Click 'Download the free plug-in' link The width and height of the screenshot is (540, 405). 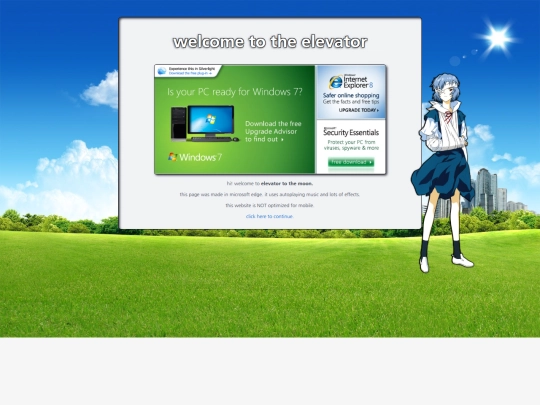pyautogui.click(x=190, y=73)
